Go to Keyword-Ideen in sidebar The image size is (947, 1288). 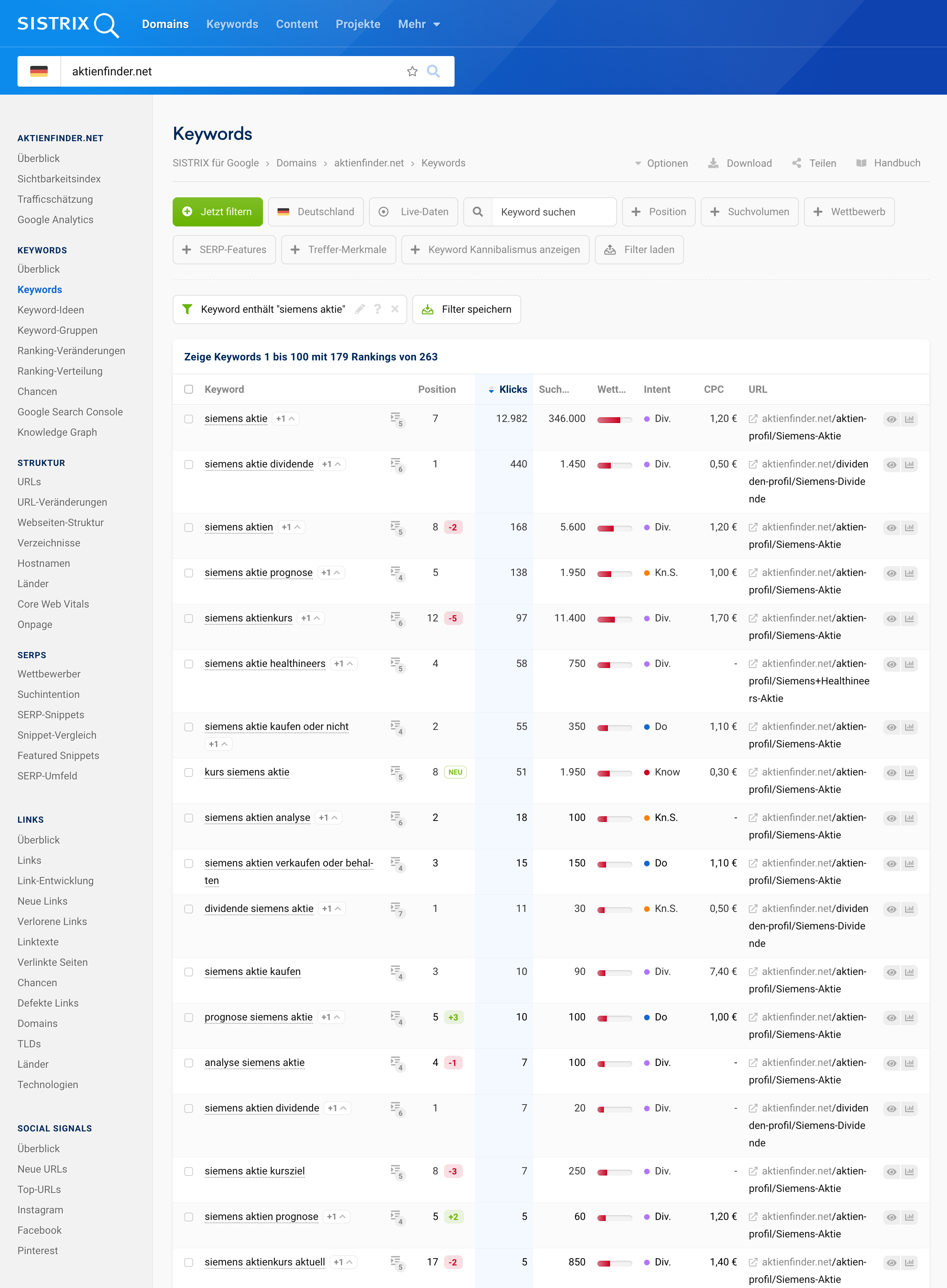(50, 310)
